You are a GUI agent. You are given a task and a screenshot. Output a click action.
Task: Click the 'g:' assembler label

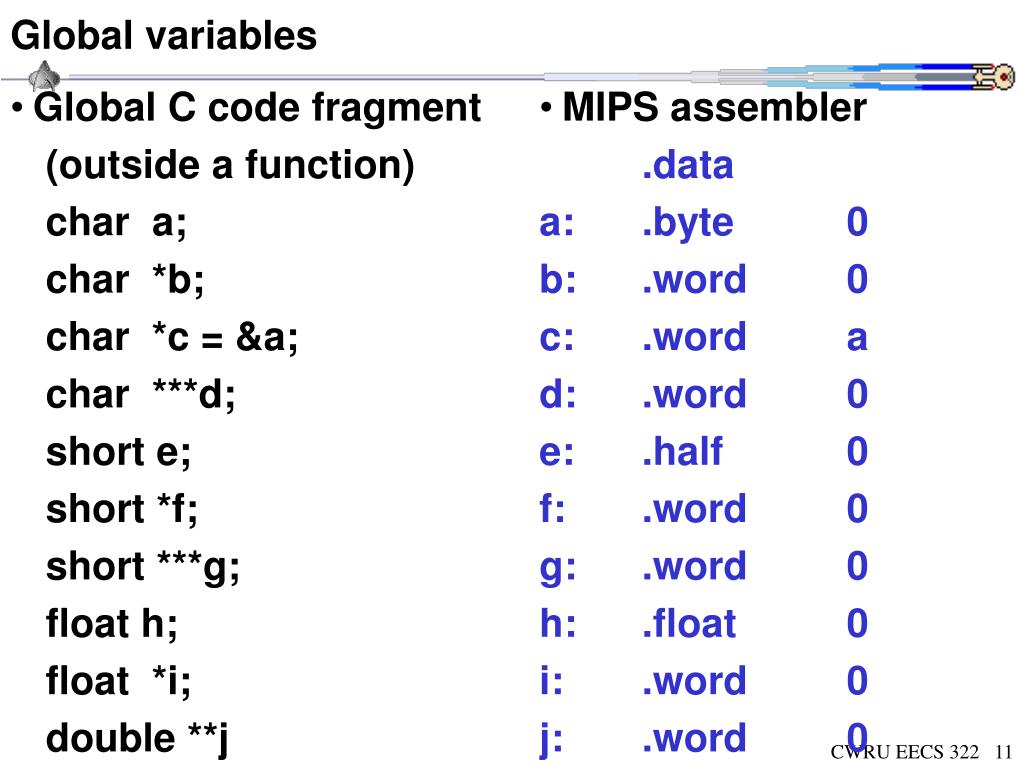click(558, 569)
